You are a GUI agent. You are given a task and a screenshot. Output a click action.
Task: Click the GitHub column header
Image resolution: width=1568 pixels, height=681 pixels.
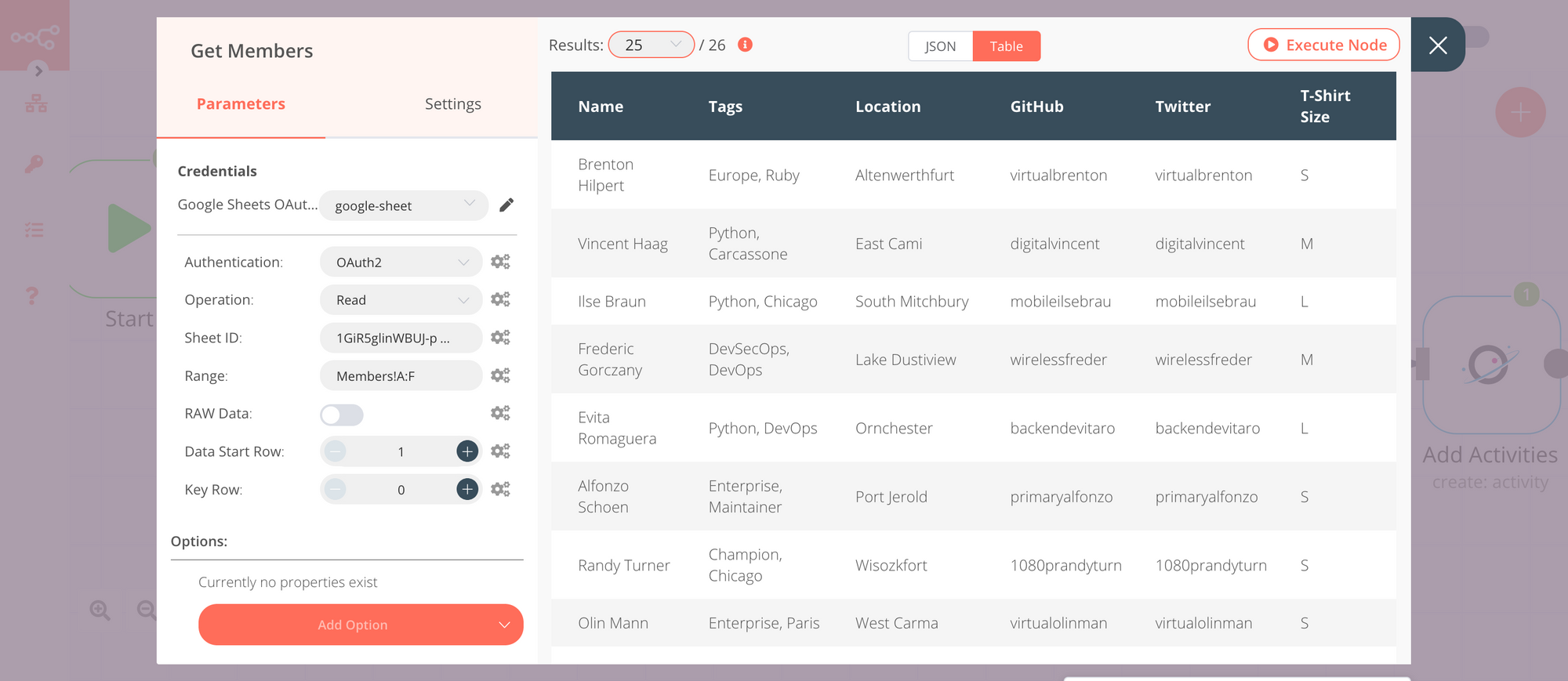tap(1036, 106)
